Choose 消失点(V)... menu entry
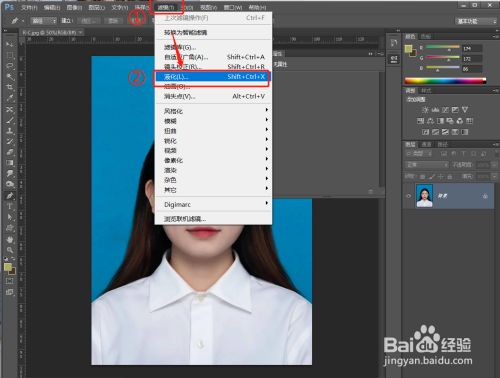 click(x=213, y=96)
